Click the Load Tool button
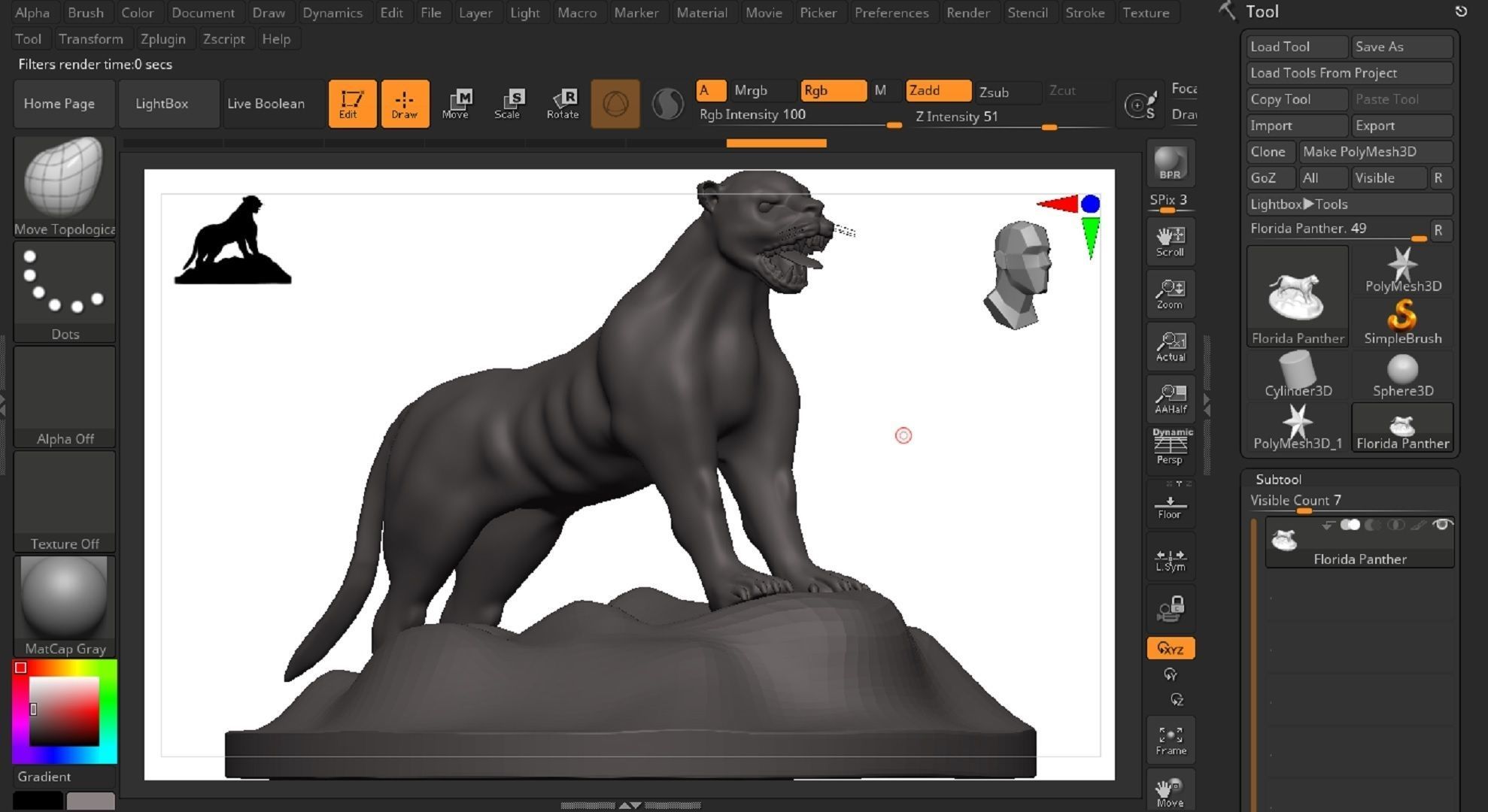This screenshot has width=1488, height=812. coord(1297,47)
